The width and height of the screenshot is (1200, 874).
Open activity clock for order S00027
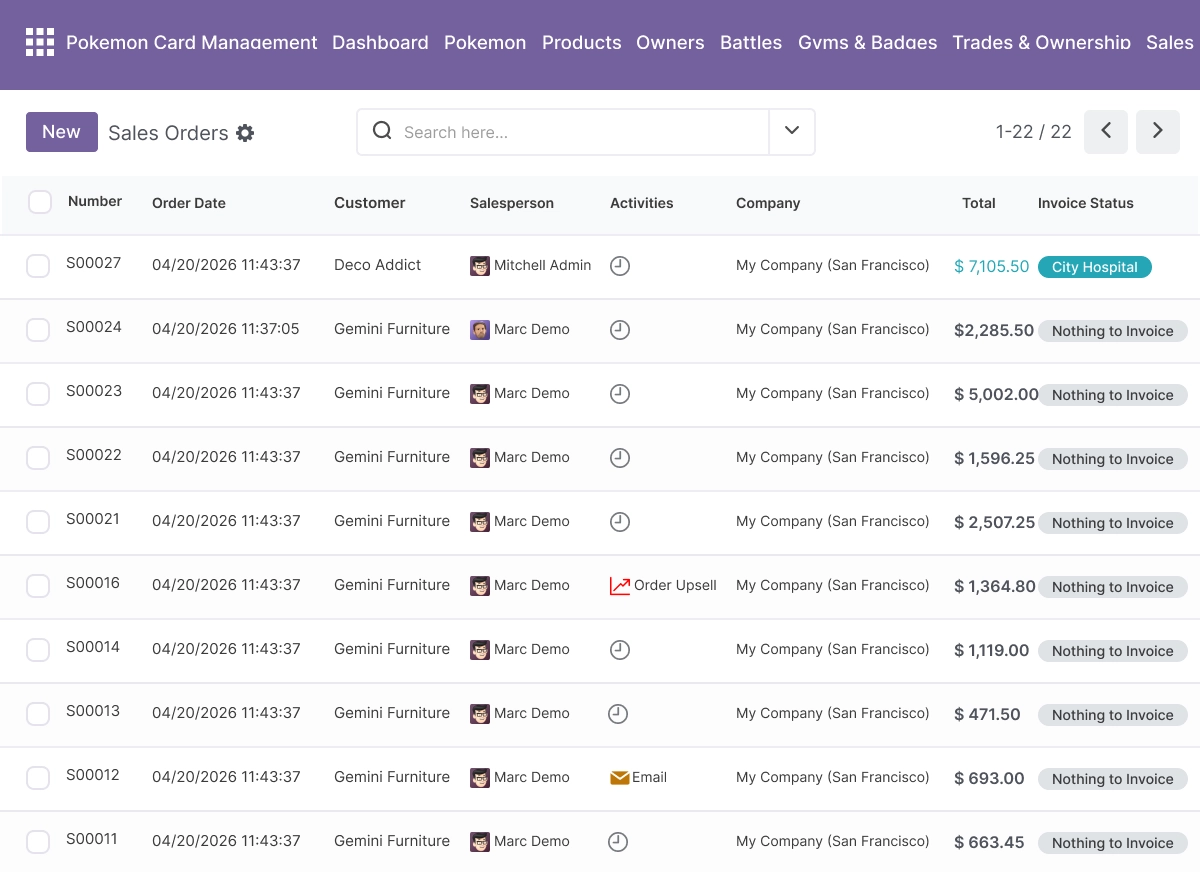(620, 266)
